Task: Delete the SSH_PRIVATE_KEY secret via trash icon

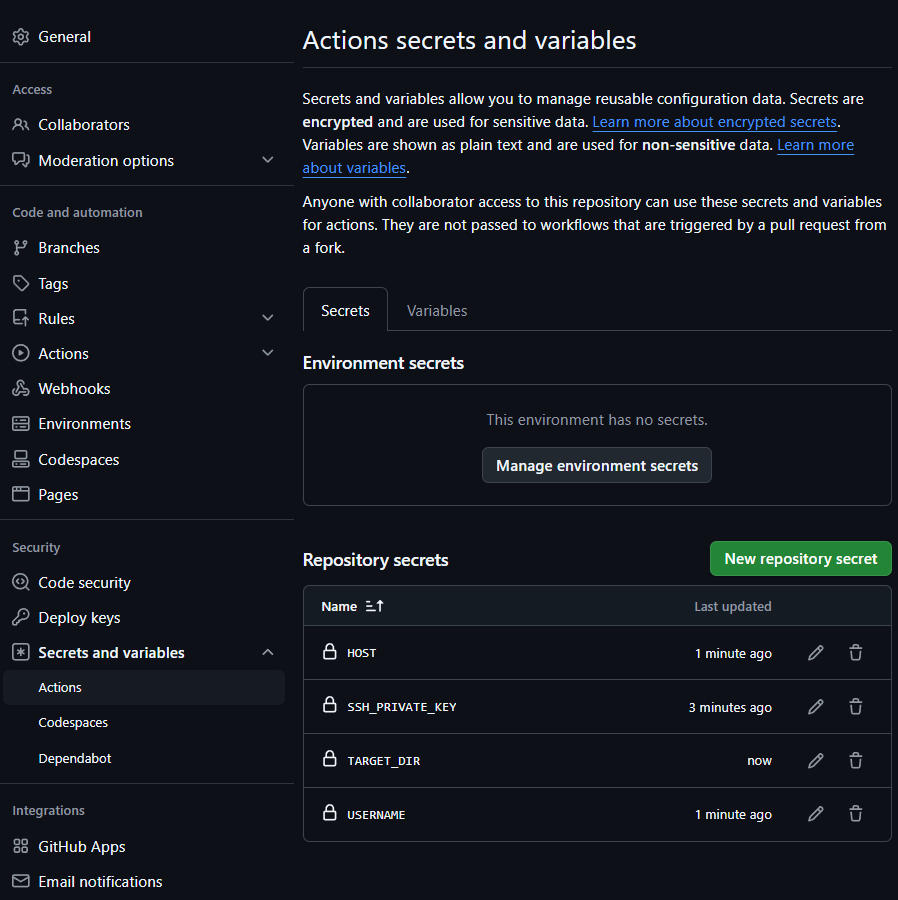Action: tap(856, 707)
